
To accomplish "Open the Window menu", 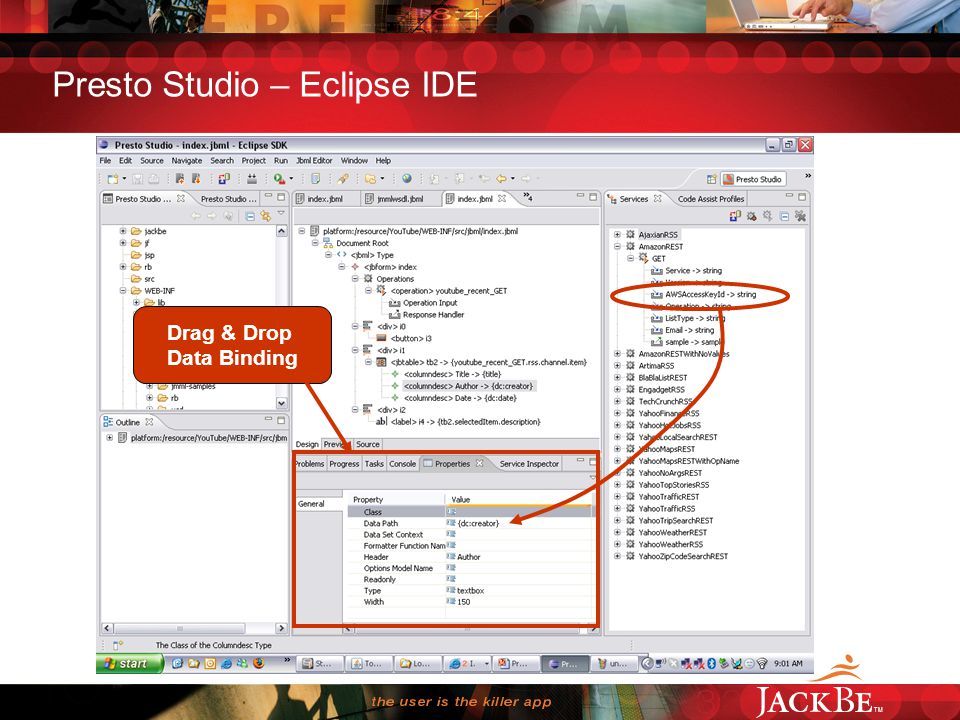I will click(x=354, y=160).
